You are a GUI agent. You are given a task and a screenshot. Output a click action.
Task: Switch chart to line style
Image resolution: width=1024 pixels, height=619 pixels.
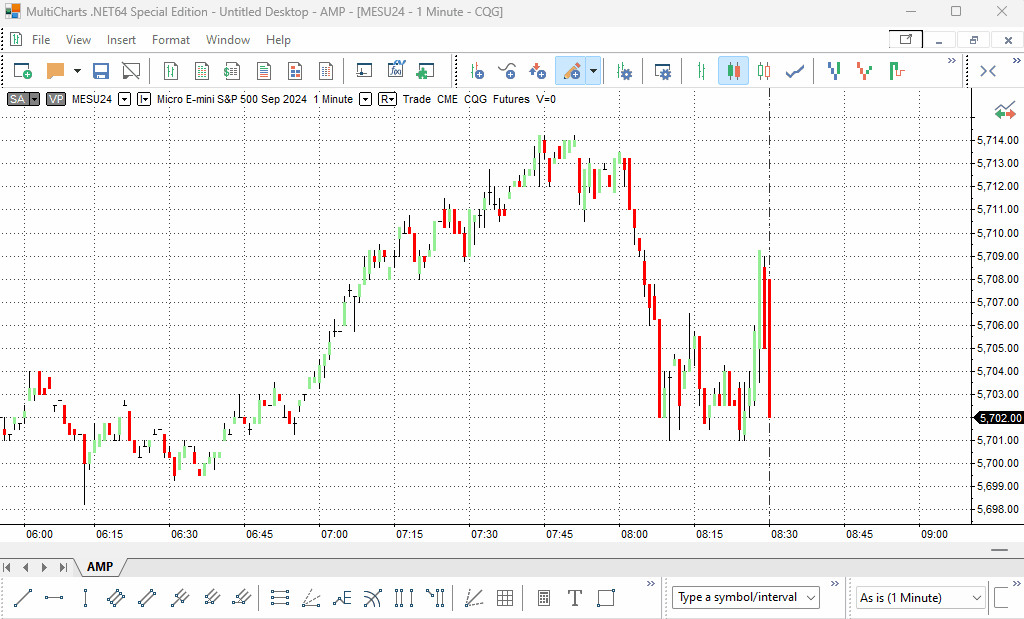coord(795,71)
